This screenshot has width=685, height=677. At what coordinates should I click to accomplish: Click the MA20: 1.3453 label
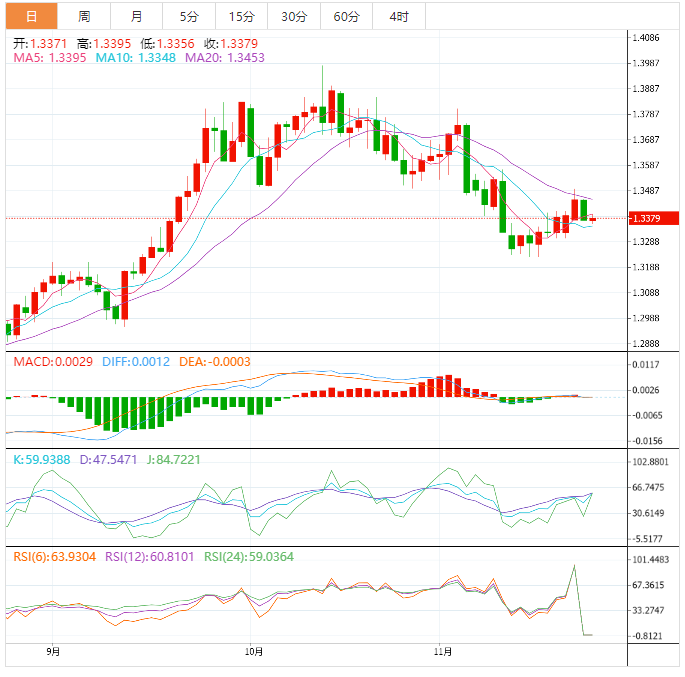(x=225, y=58)
